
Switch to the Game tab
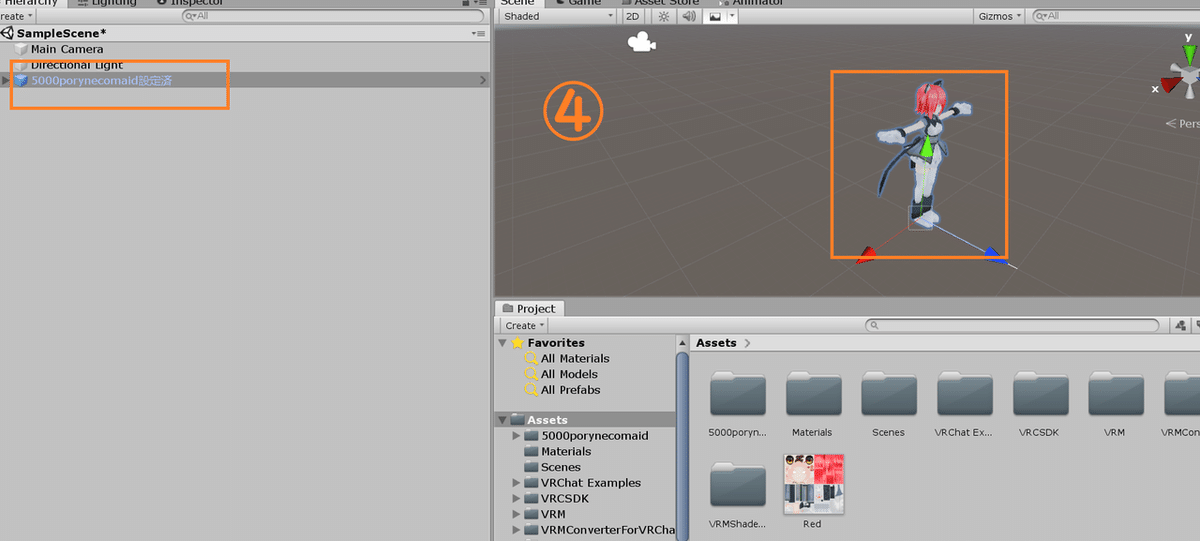click(579, 3)
